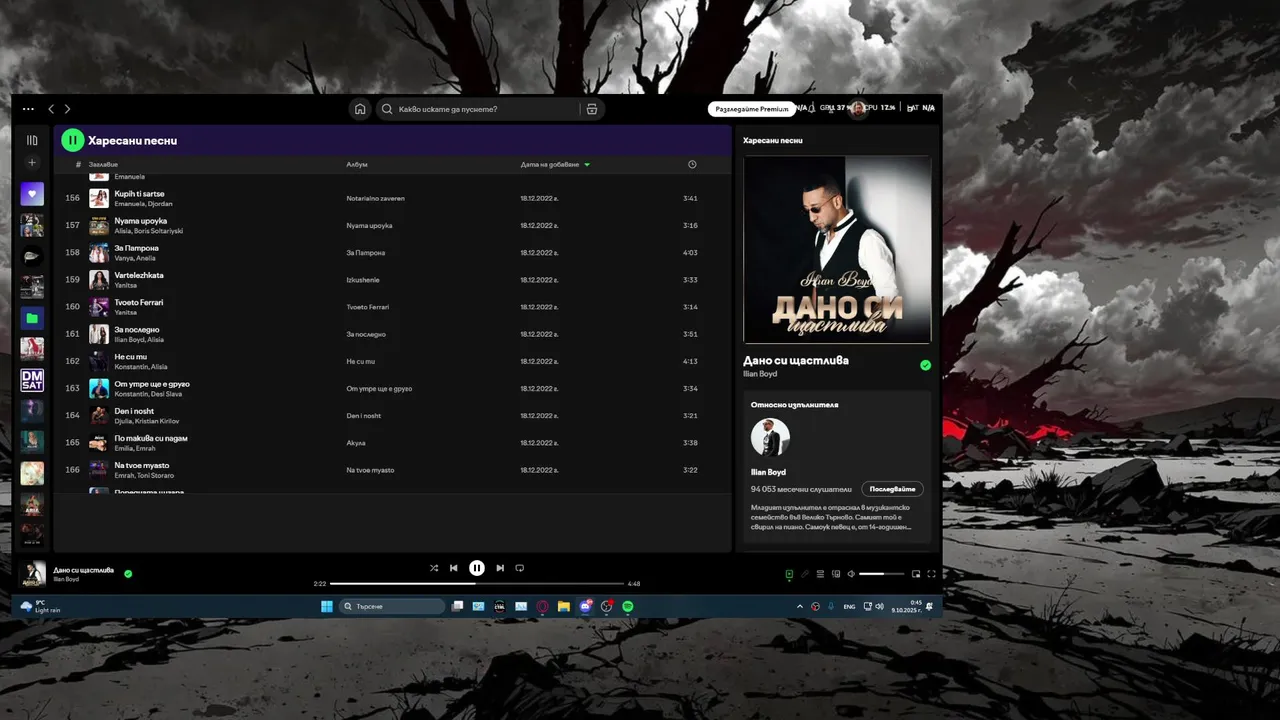Open the Light rain weather widget

[40, 606]
